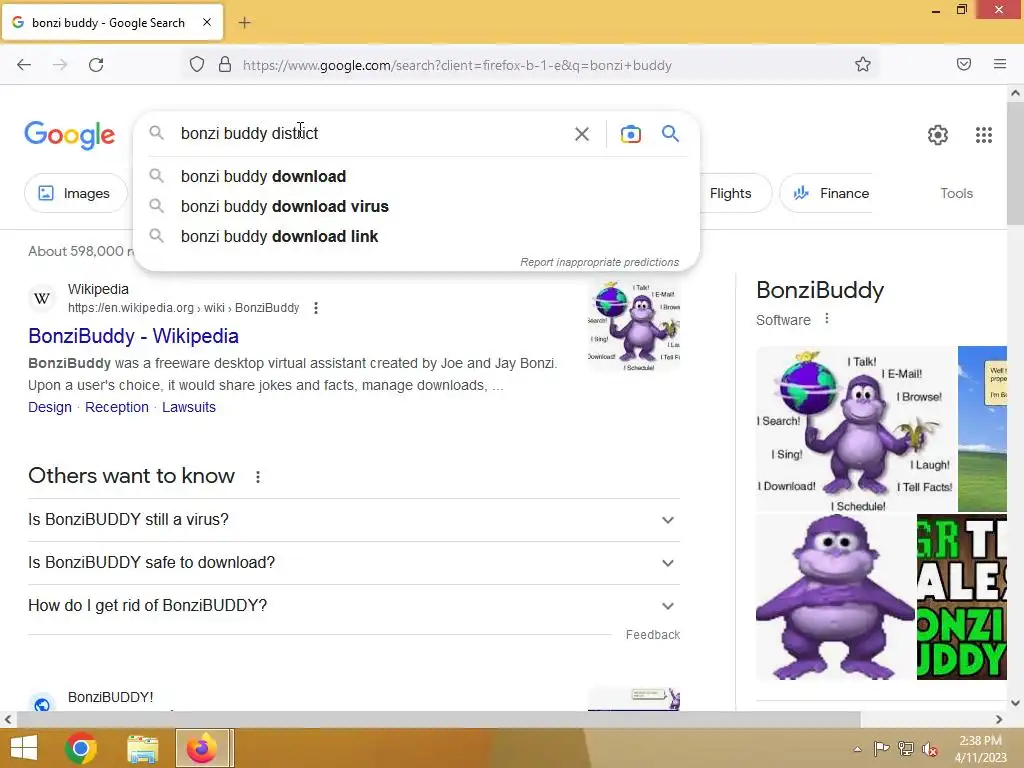Click the scroll right arrow at bottom
The width and height of the screenshot is (1024, 768).
point(999,720)
